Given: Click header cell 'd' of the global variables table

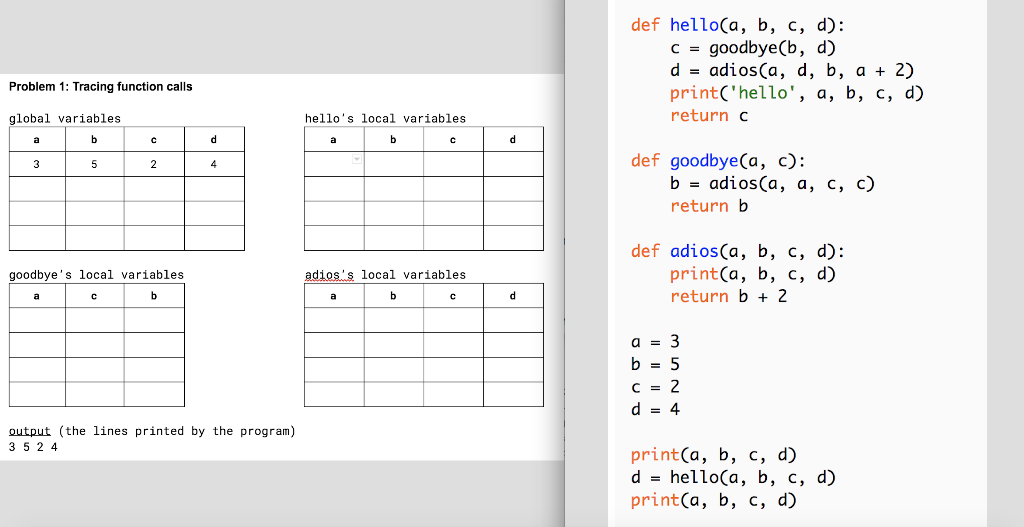Looking at the screenshot, I should (214, 140).
